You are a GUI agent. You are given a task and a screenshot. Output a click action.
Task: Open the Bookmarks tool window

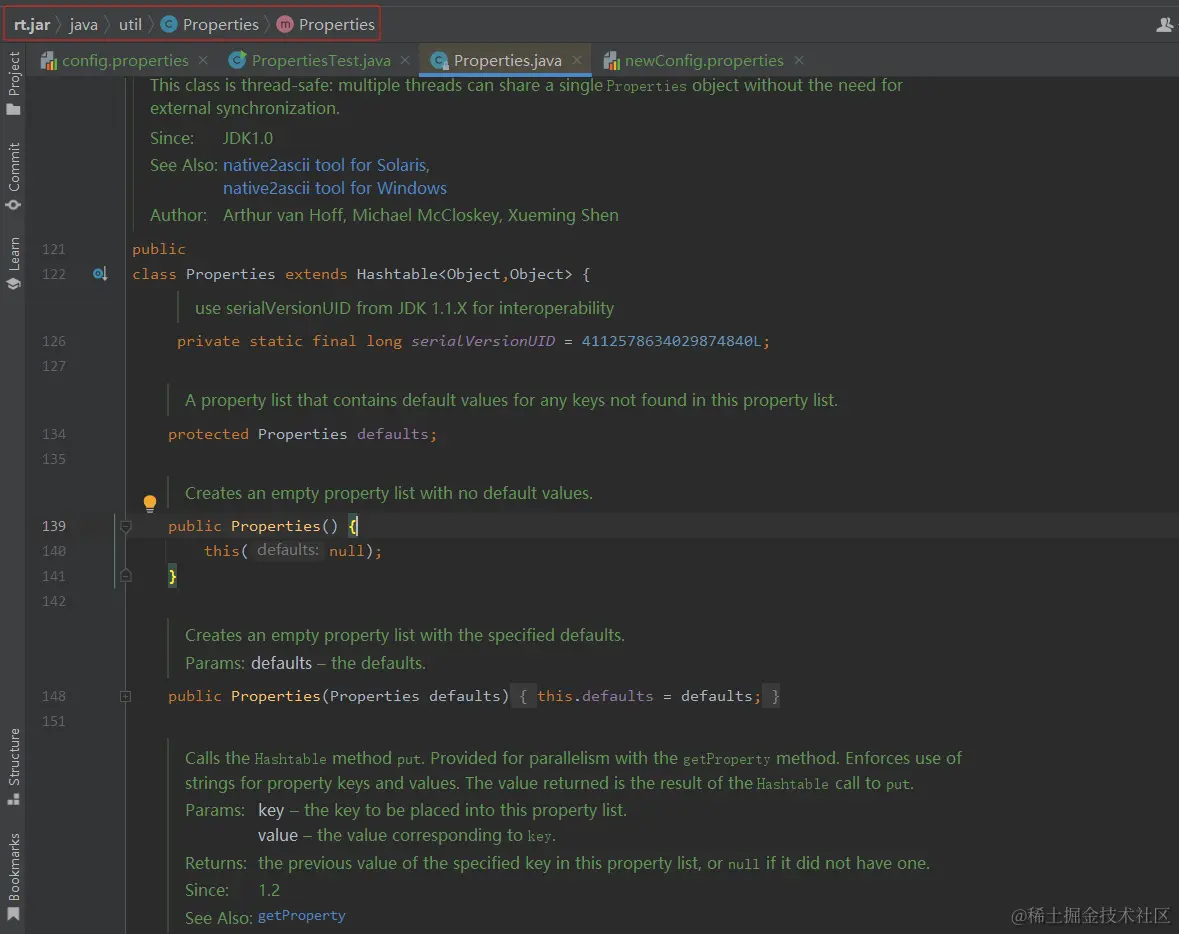pyautogui.click(x=13, y=876)
